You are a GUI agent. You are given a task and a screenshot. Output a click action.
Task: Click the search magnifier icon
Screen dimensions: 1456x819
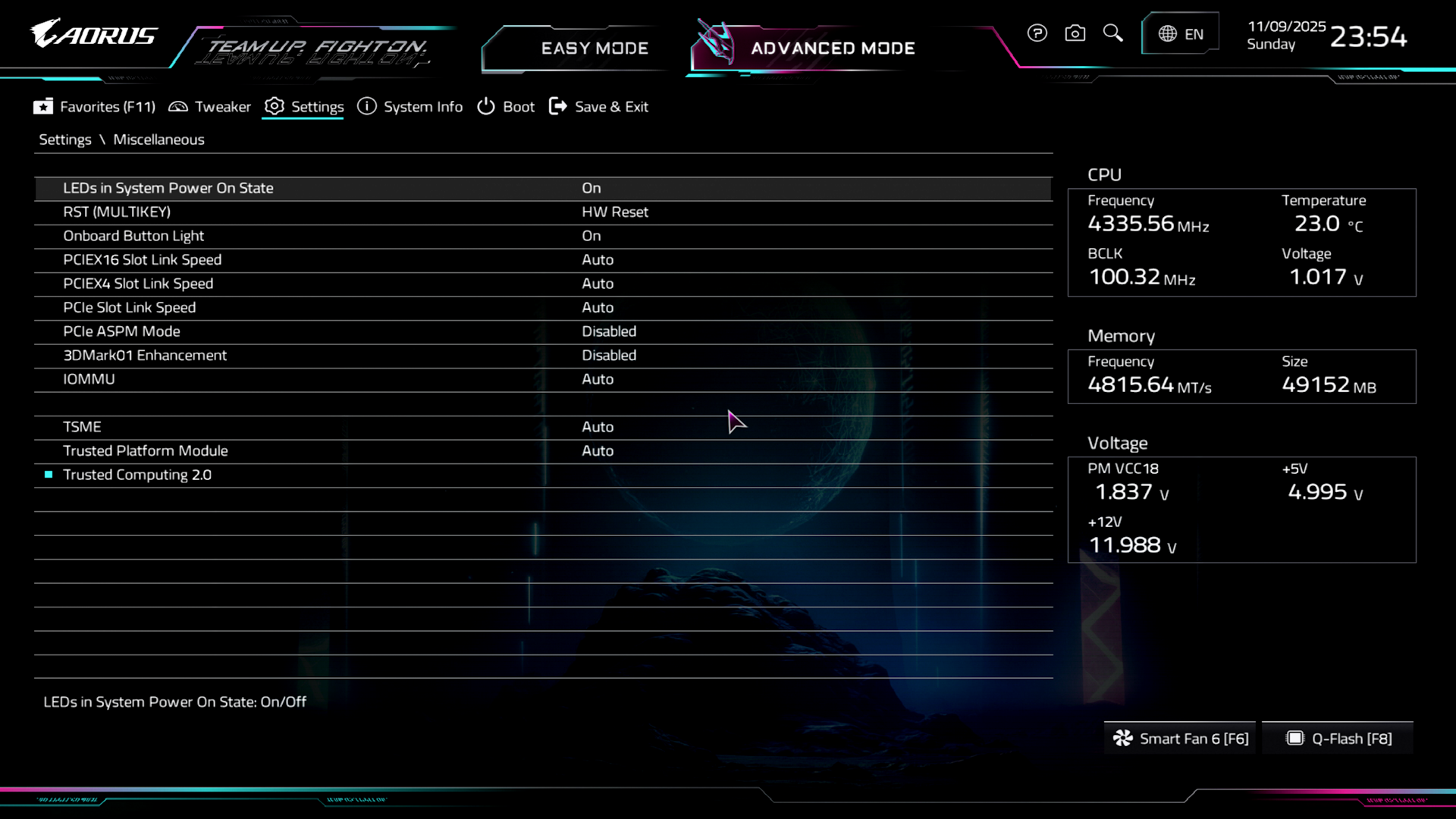pyautogui.click(x=1112, y=33)
